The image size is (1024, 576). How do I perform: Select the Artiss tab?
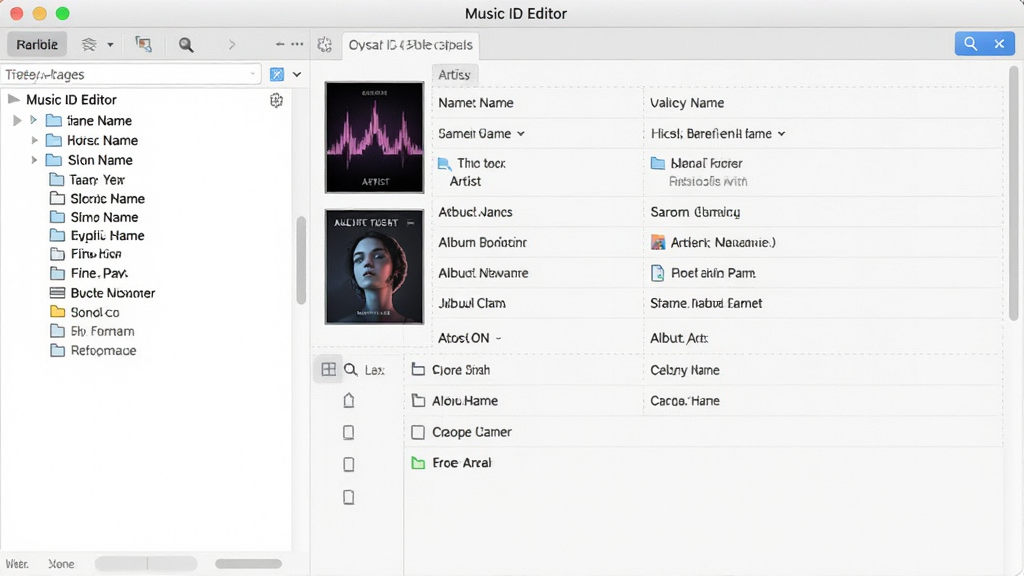coord(455,74)
